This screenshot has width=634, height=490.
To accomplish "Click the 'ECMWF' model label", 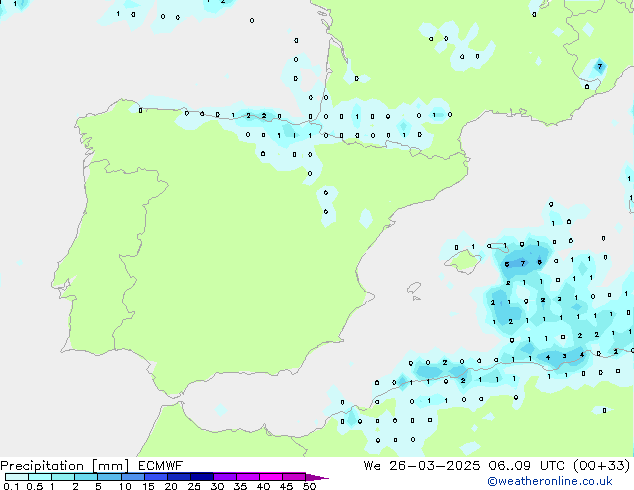I will tap(160, 466).
